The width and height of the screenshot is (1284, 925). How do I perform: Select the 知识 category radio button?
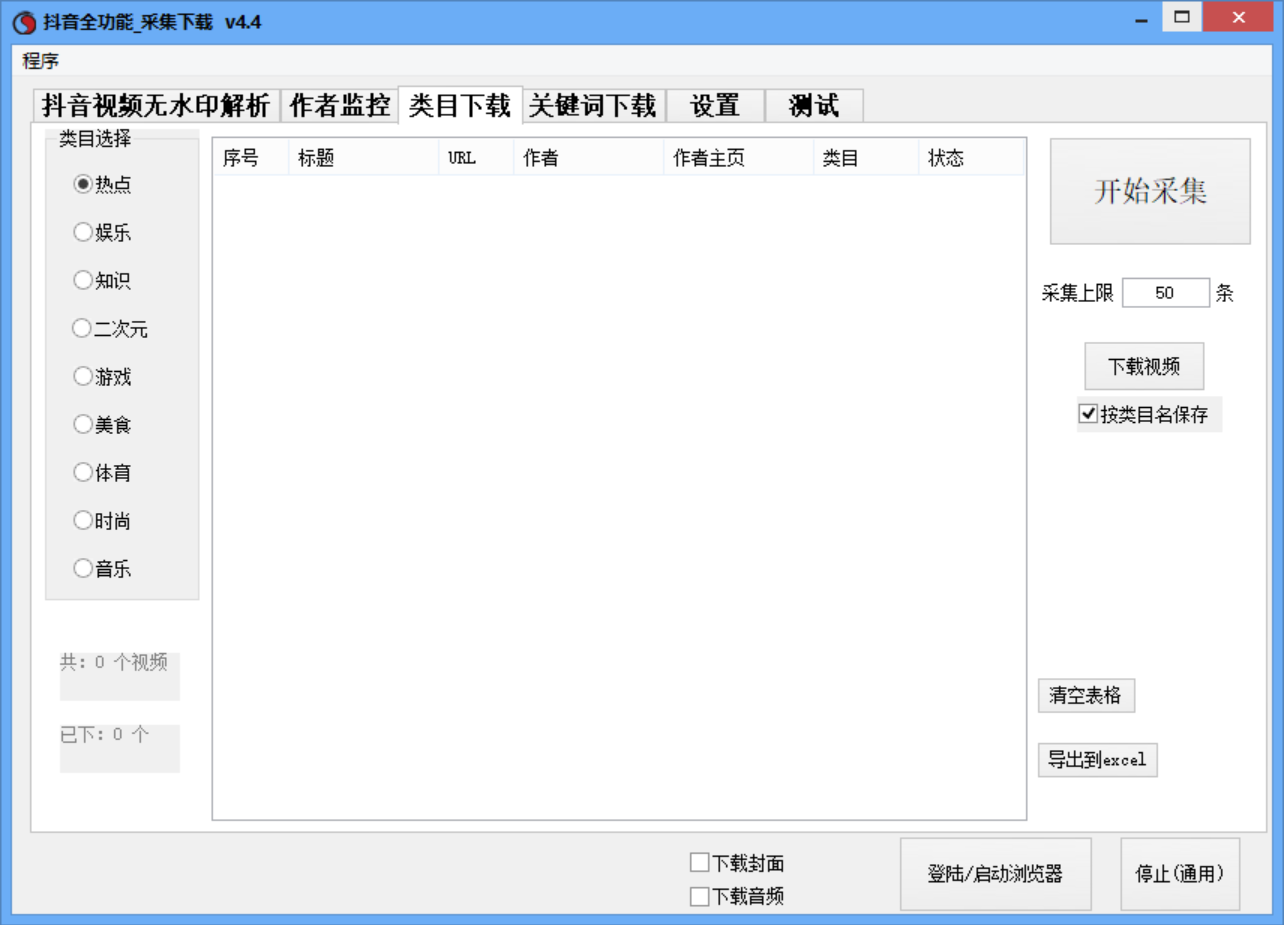click(103, 280)
